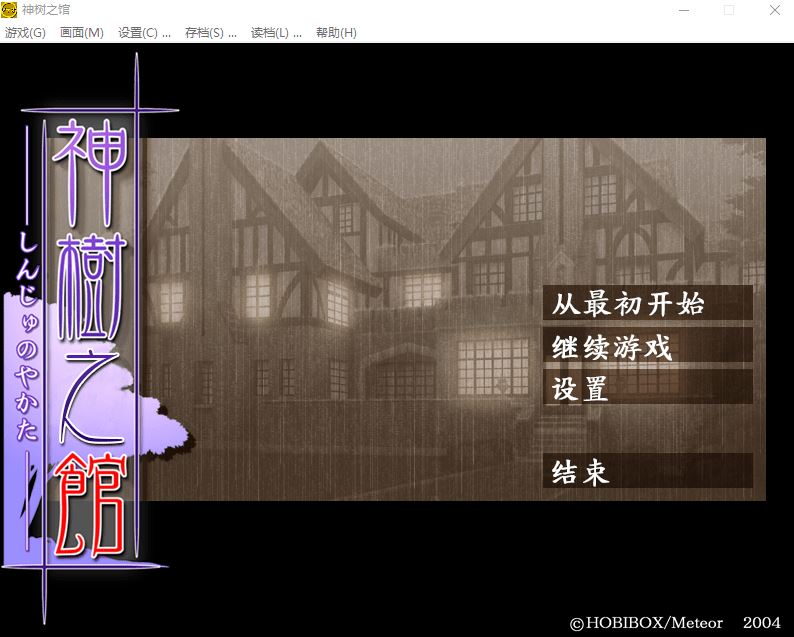
Task: Close the 神树之馆 window
Action: (774, 10)
